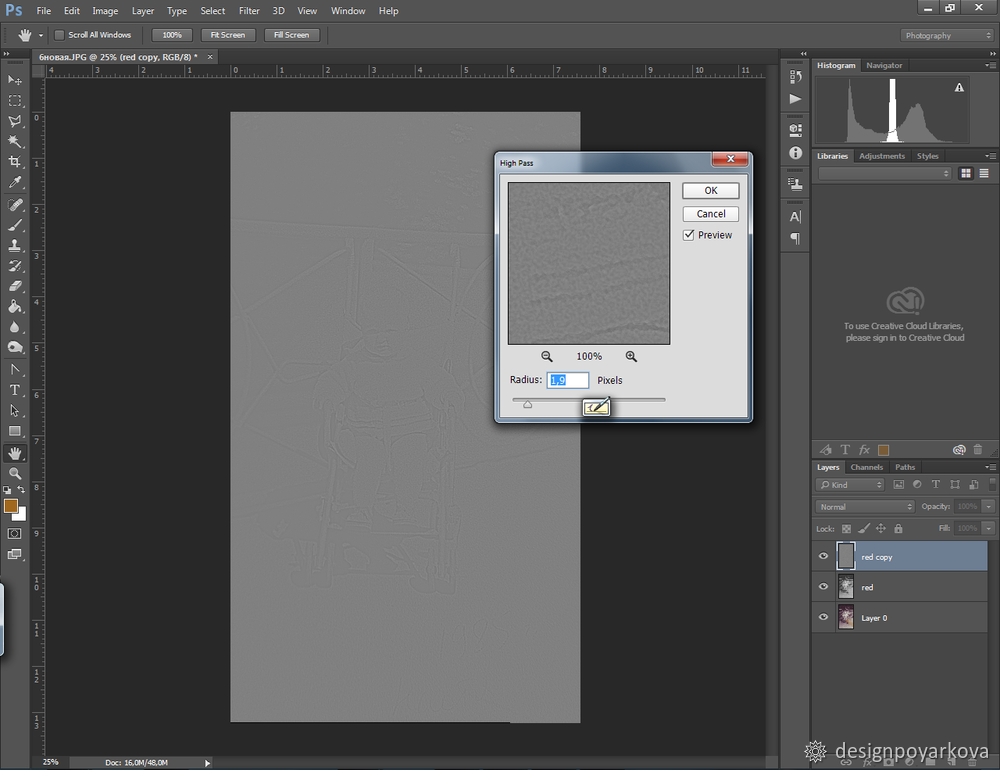Cancel the High Pass dialog
Screen dimensions: 1000x770
click(x=710, y=214)
